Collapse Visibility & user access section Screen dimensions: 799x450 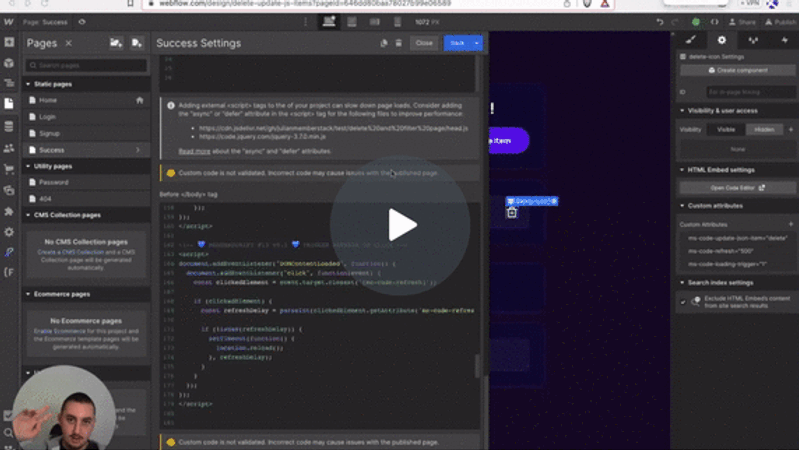(682, 111)
